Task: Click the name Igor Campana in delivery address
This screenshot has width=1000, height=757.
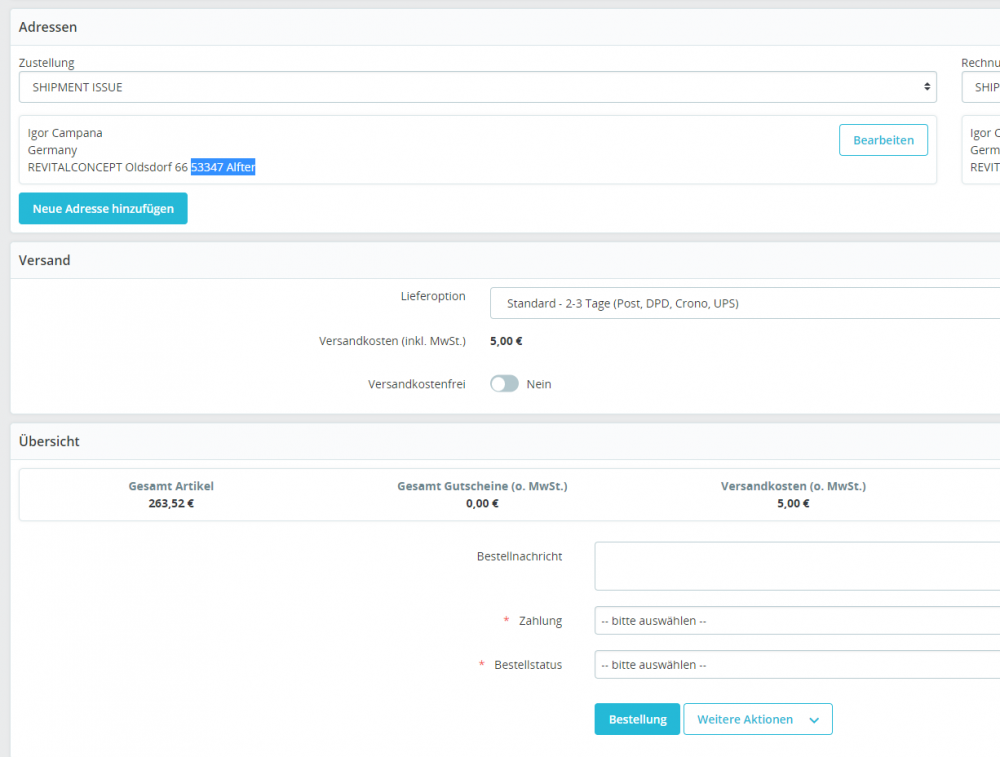Action: tap(65, 133)
